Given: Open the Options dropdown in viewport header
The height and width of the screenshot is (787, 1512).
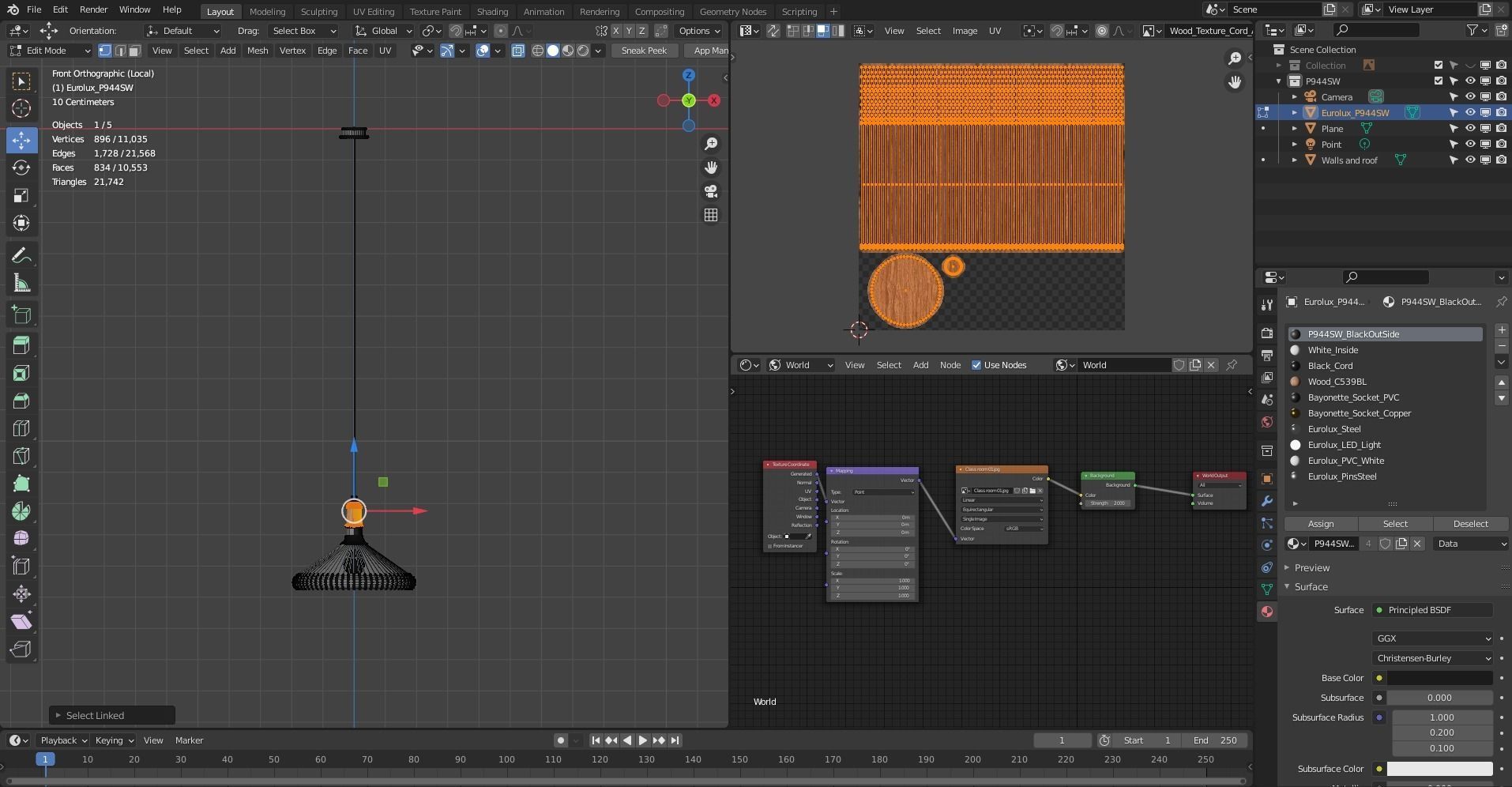Looking at the screenshot, I should pos(699,31).
